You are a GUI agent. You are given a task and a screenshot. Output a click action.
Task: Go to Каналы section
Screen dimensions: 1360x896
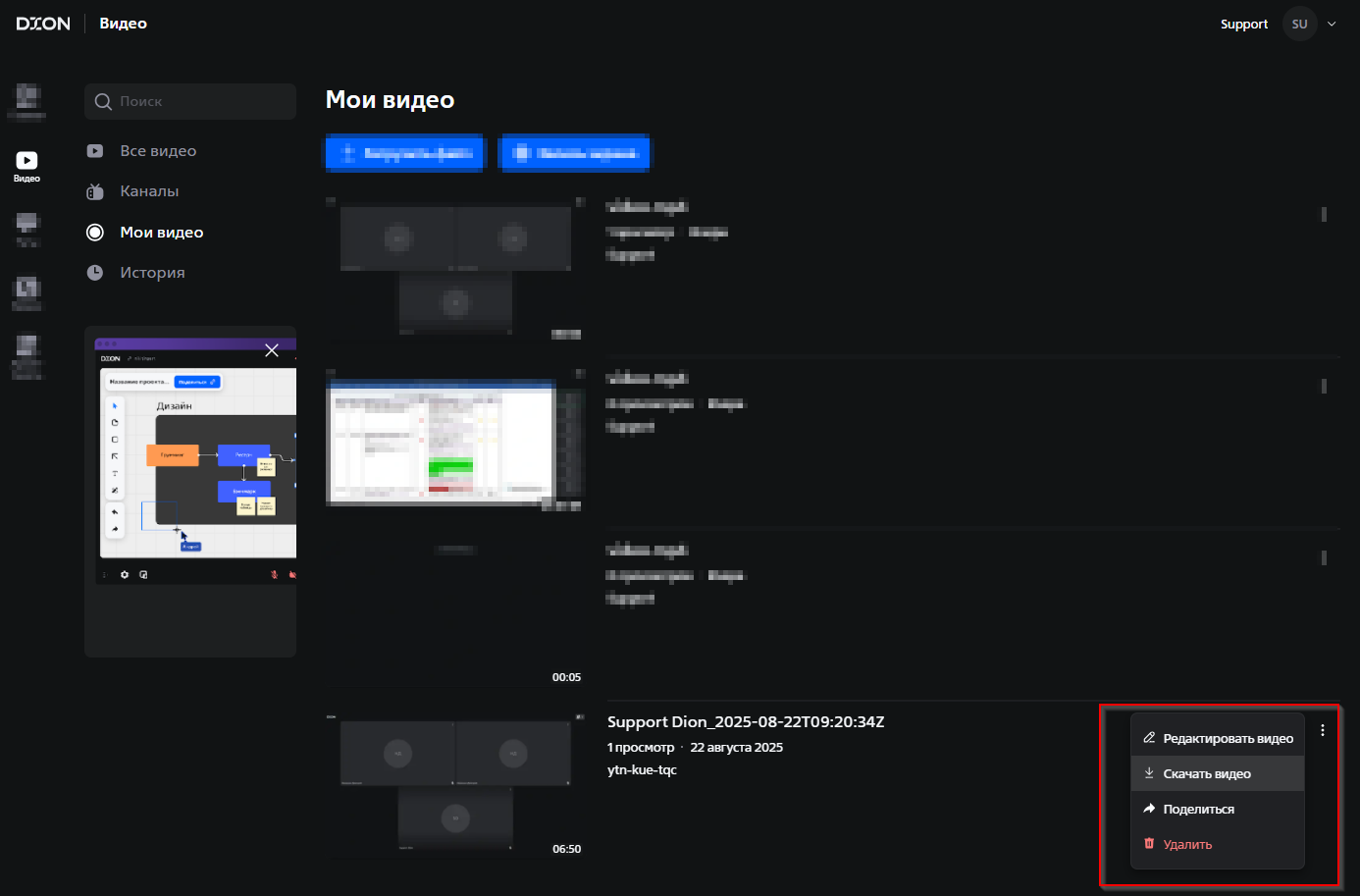149,191
